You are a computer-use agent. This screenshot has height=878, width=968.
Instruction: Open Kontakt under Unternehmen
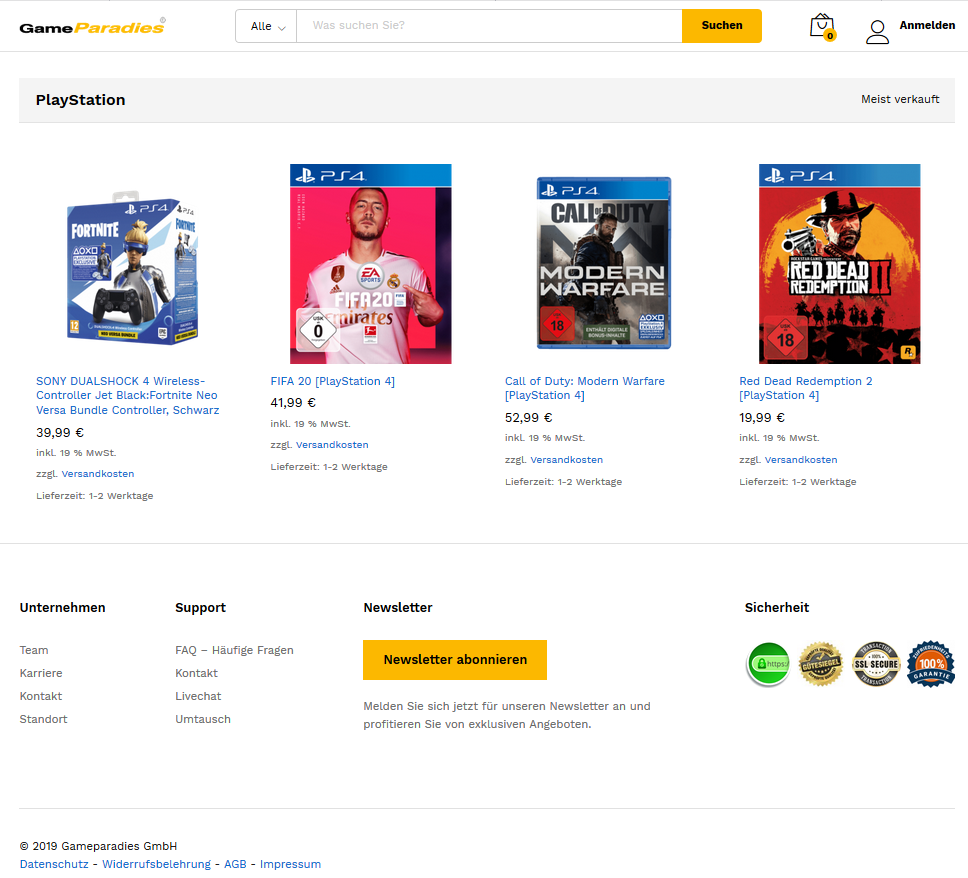(41, 696)
